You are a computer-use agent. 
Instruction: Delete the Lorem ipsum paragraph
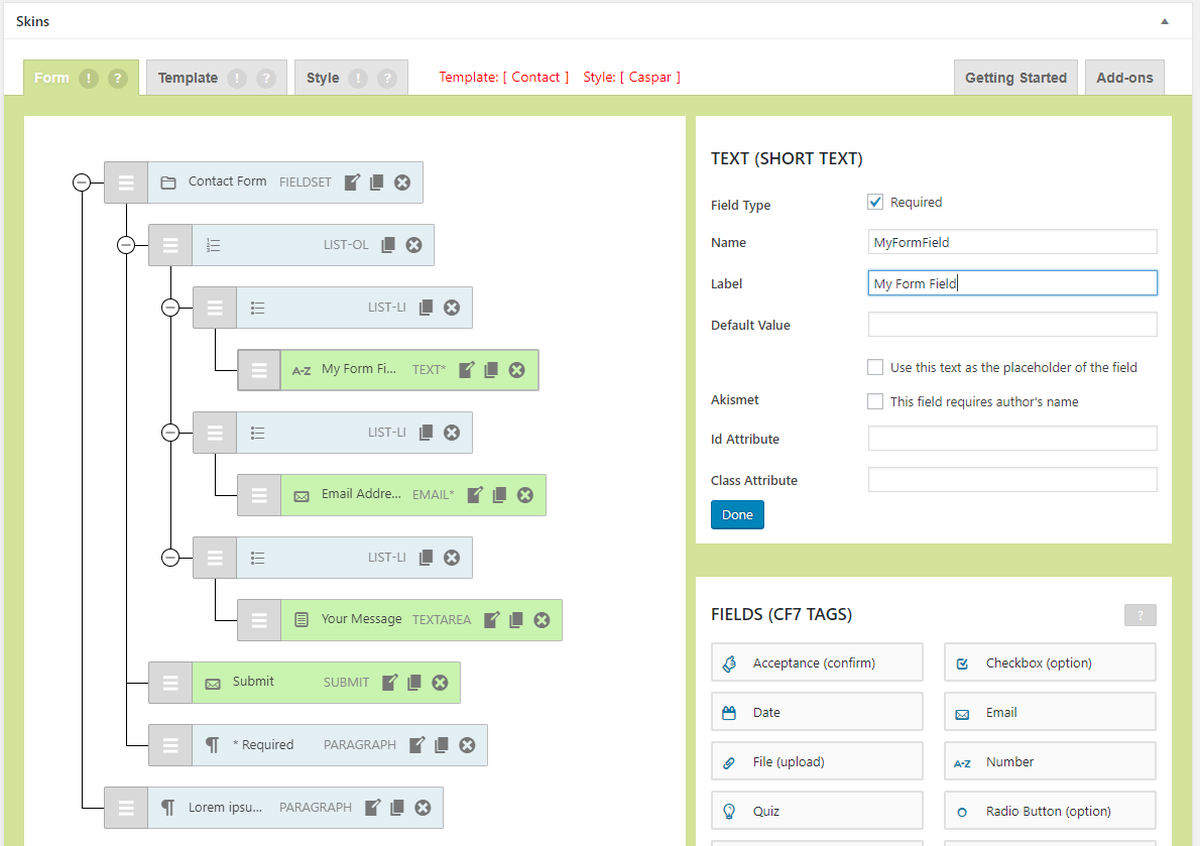coord(423,807)
